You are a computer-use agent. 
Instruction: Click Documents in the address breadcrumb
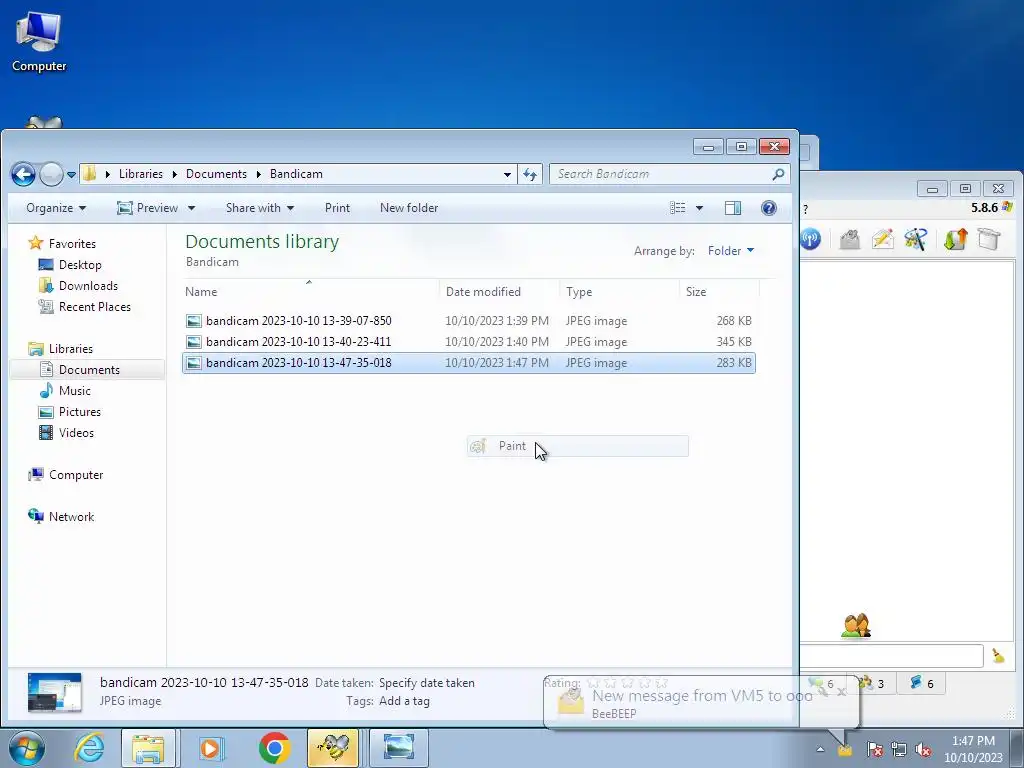point(216,174)
